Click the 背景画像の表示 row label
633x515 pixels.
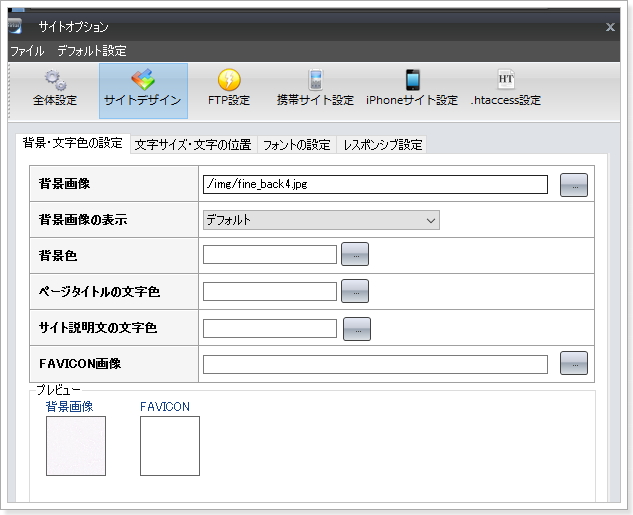pyautogui.click(x=83, y=220)
